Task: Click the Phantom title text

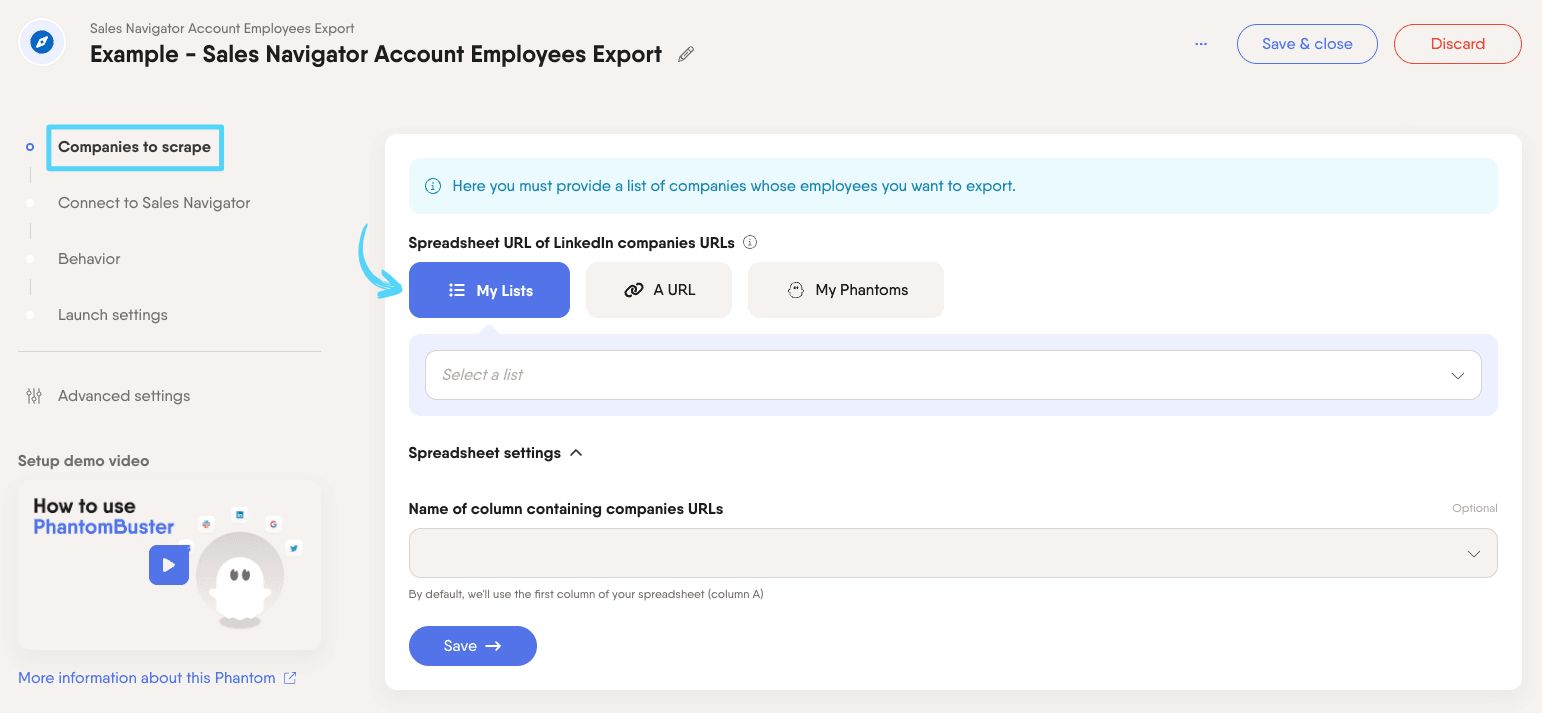Action: pyautogui.click(x=376, y=54)
